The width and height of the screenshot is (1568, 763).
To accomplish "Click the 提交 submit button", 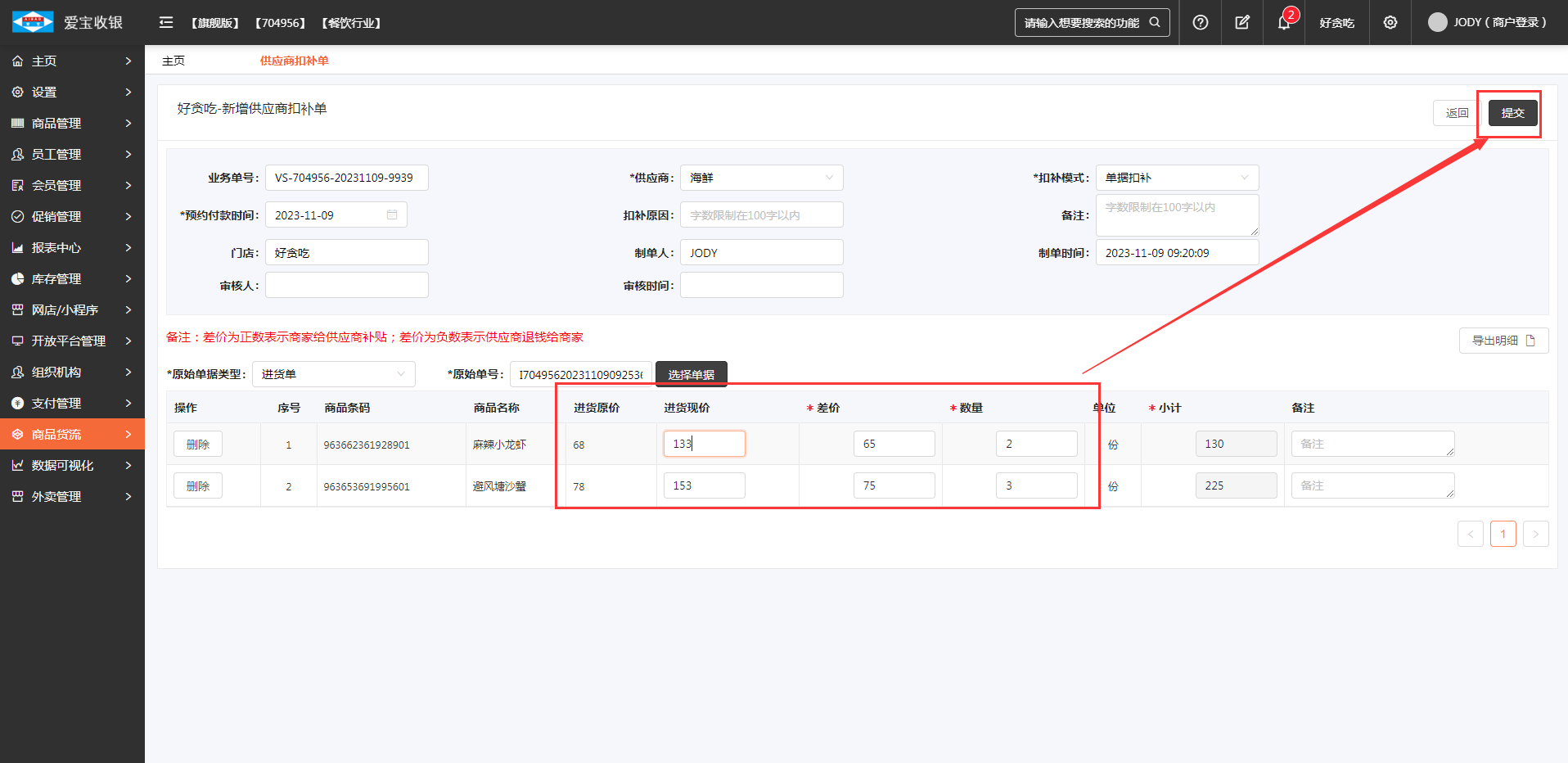I will [x=1512, y=113].
